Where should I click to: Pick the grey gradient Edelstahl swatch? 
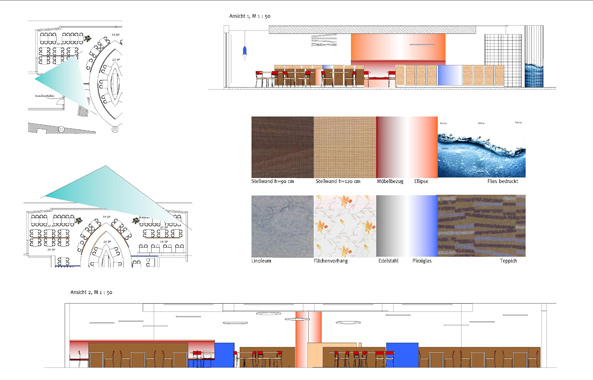point(391,226)
